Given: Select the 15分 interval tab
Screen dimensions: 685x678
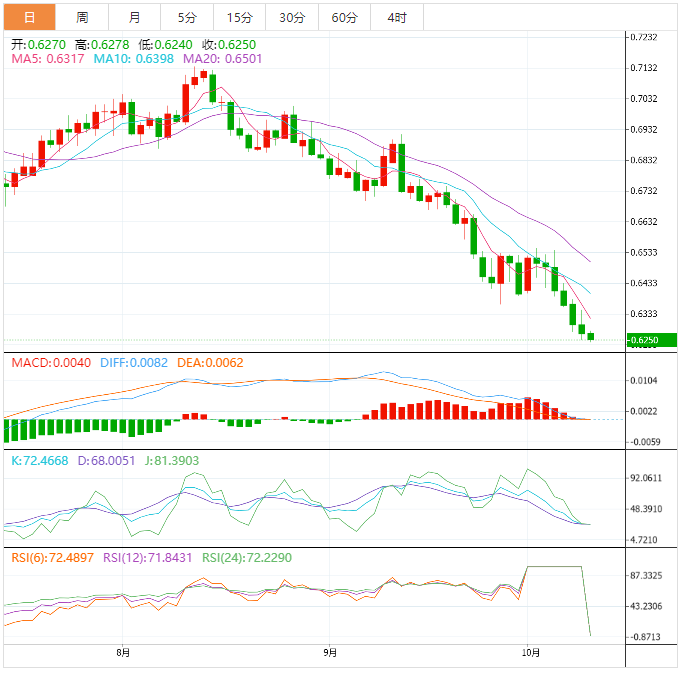Looking at the screenshot, I should point(240,17).
